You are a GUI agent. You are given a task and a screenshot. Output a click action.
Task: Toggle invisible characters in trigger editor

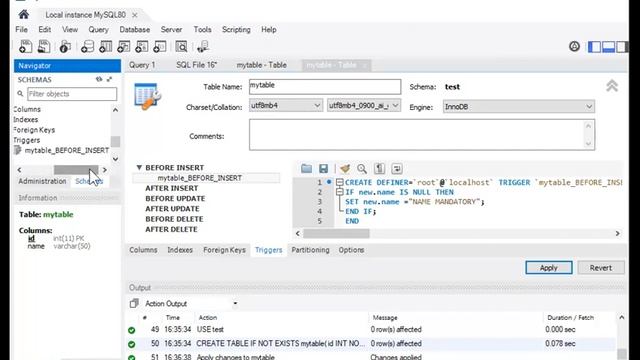(x=380, y=169)
